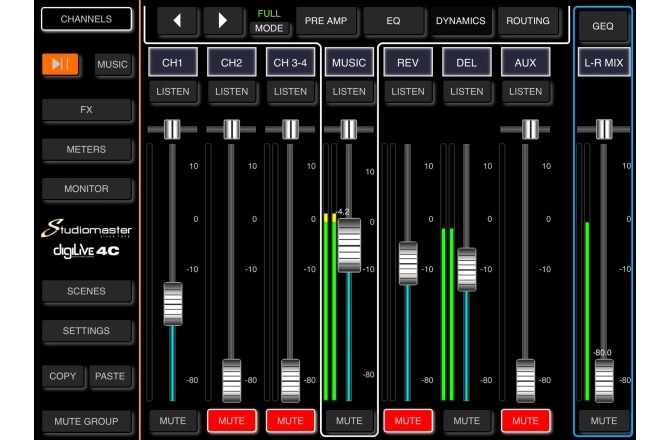672x440 pixels.
Task: Unmute the REV channel
Action: (408, 421)
